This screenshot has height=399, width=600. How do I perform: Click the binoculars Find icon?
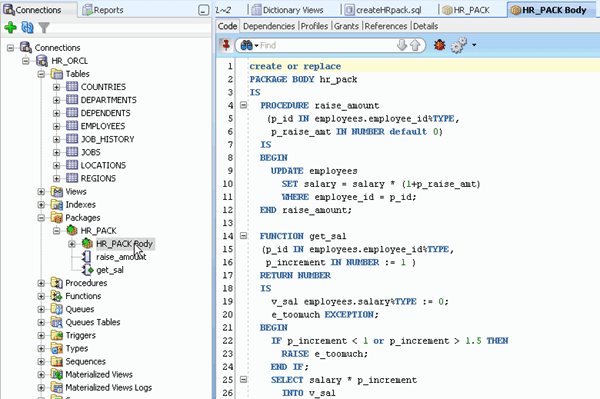(x=246, y=46)
